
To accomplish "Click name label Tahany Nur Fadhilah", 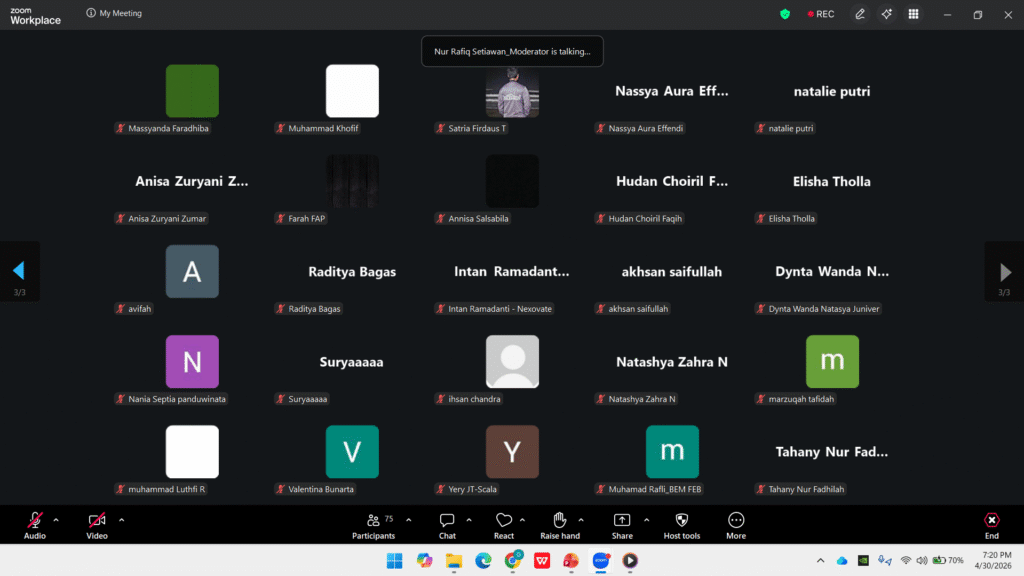I will [800, 488].
